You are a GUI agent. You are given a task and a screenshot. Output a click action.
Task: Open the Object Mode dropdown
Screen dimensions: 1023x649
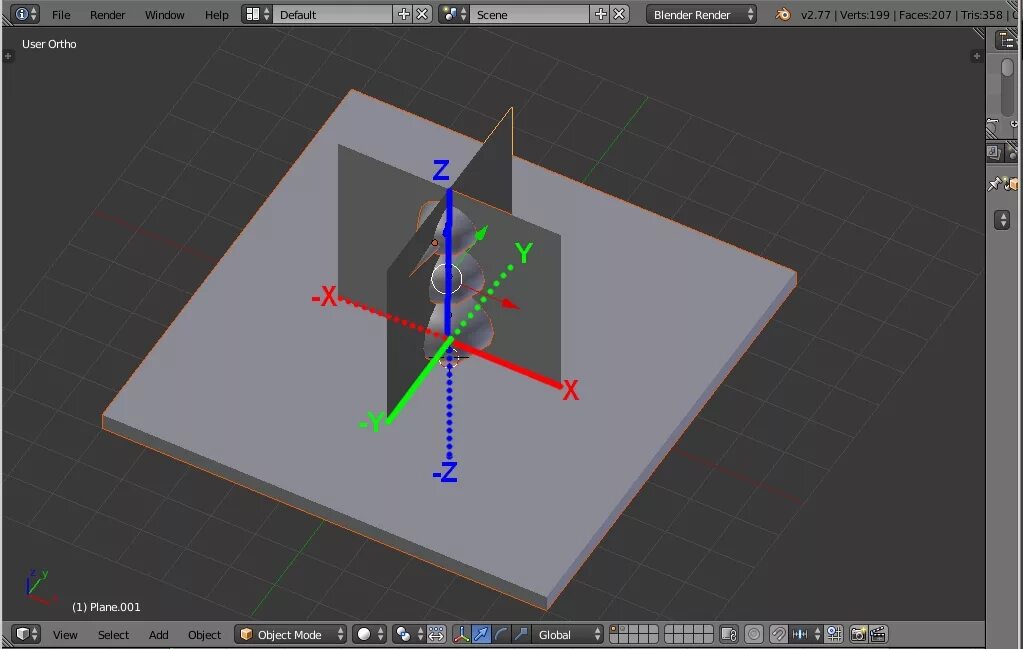(290, 635)
